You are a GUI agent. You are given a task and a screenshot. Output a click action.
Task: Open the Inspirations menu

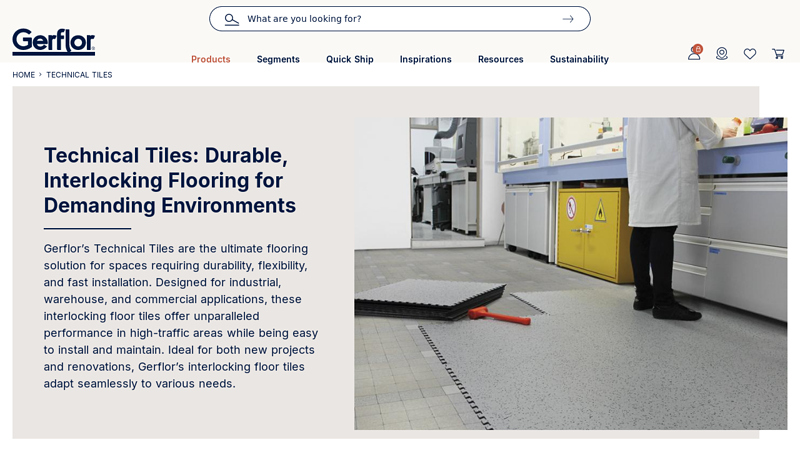(426, 59)
